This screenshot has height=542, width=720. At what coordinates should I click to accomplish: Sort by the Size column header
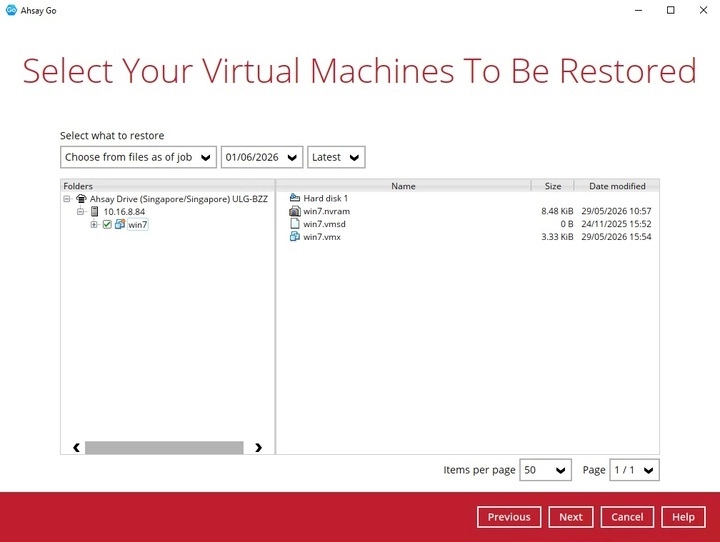pyautogui.click(x=553, y=186)
